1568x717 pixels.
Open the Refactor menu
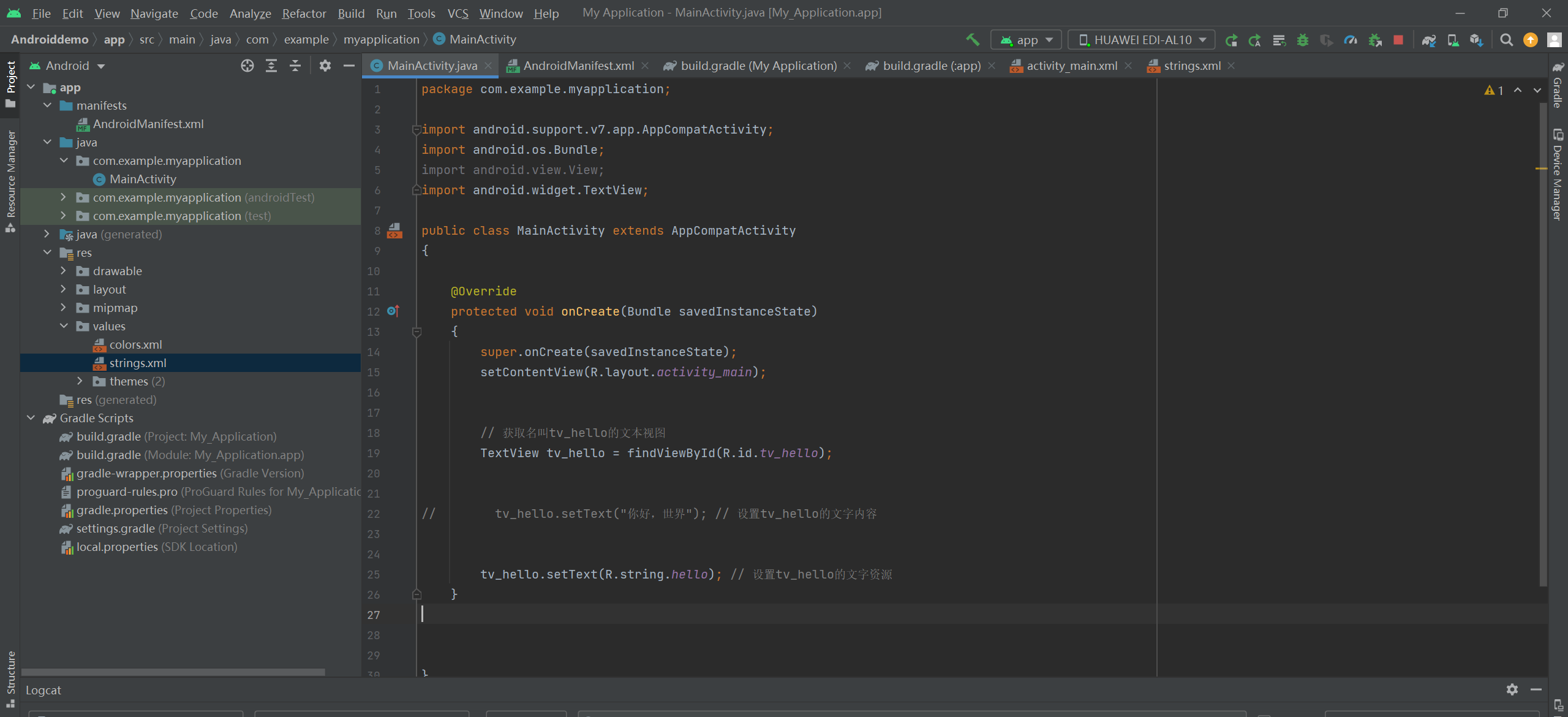pyautogui.click(x=304, y=13)
